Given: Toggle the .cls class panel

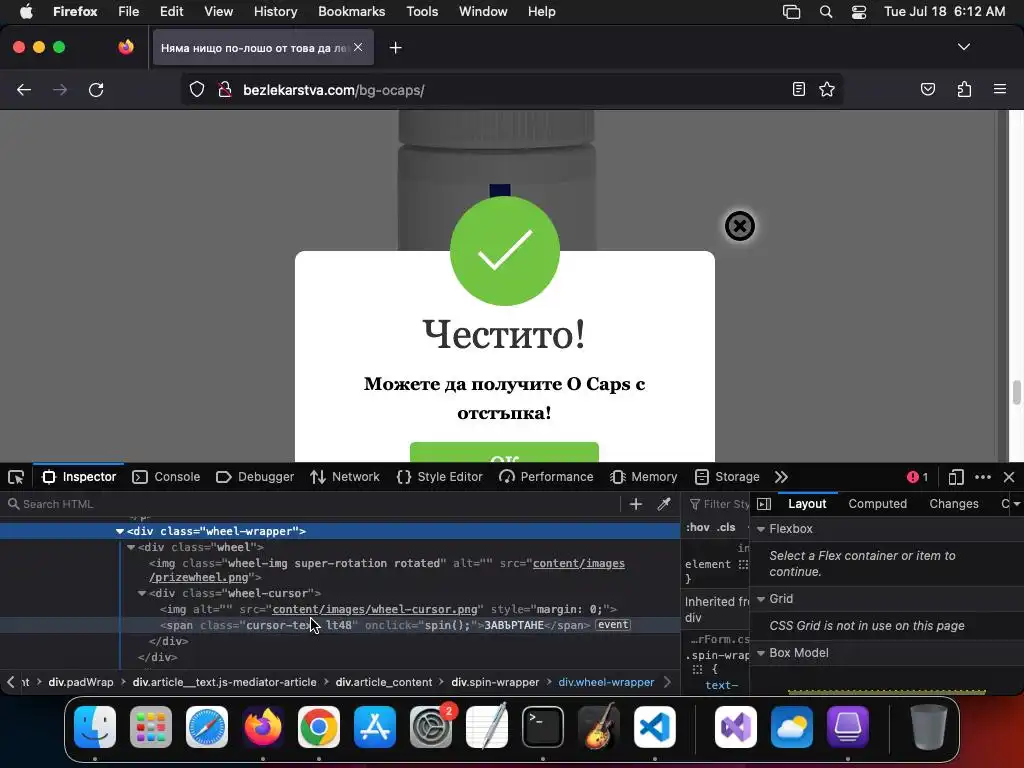Looking at the screenshot, I should (x=726, y=527).
